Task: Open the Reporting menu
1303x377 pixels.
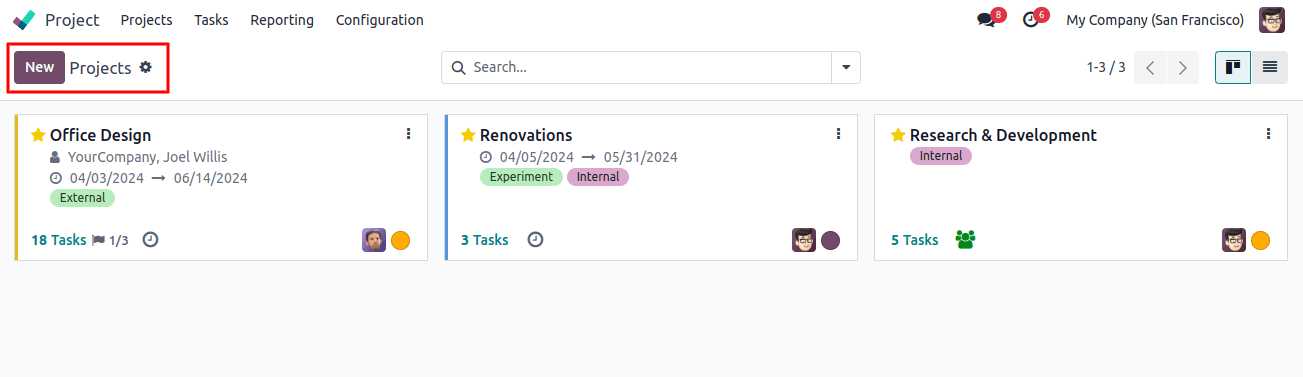Action: click(x=282, y=20)
